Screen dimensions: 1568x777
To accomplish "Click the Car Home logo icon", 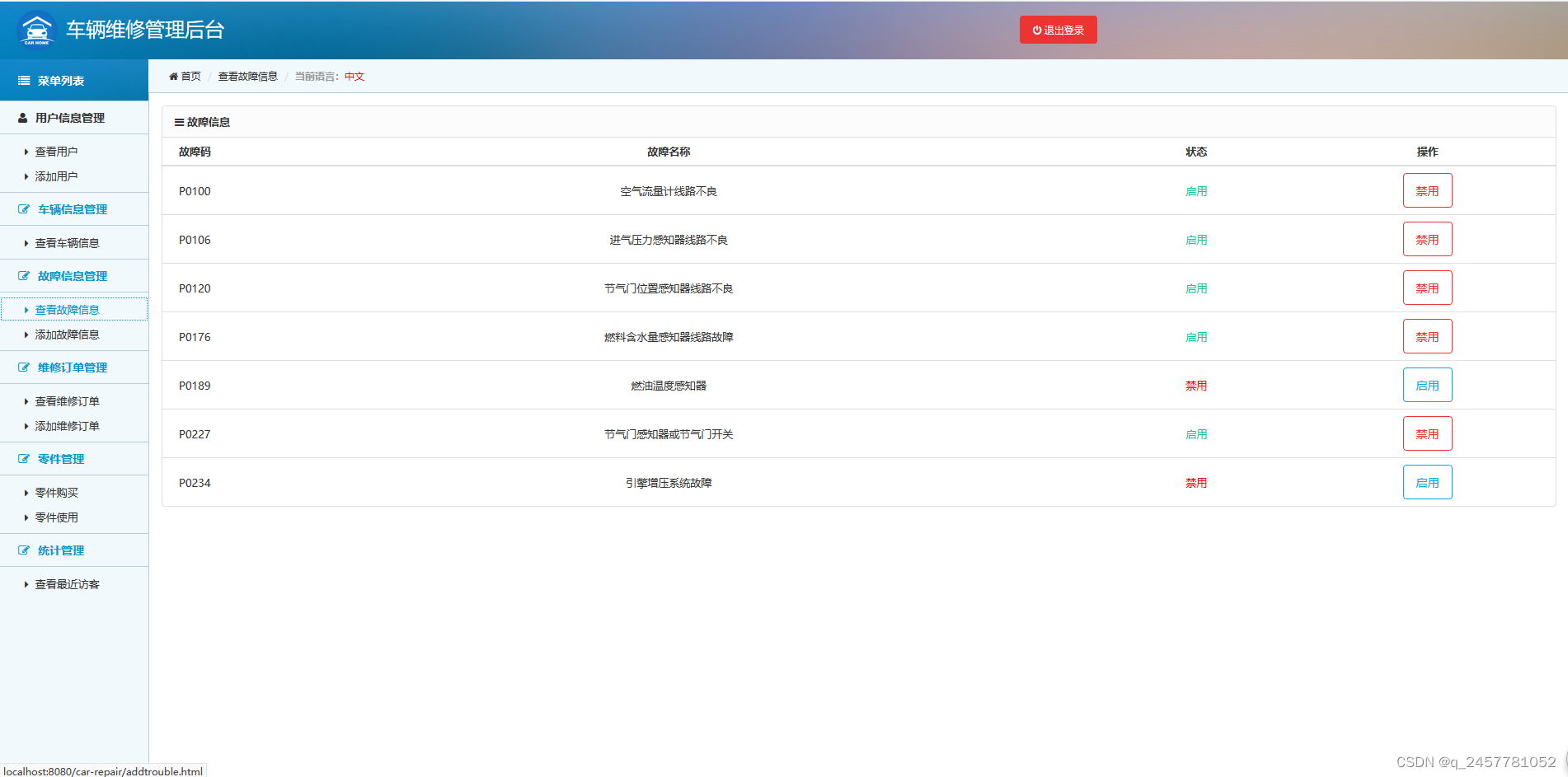I will click(x=36, y=30).
